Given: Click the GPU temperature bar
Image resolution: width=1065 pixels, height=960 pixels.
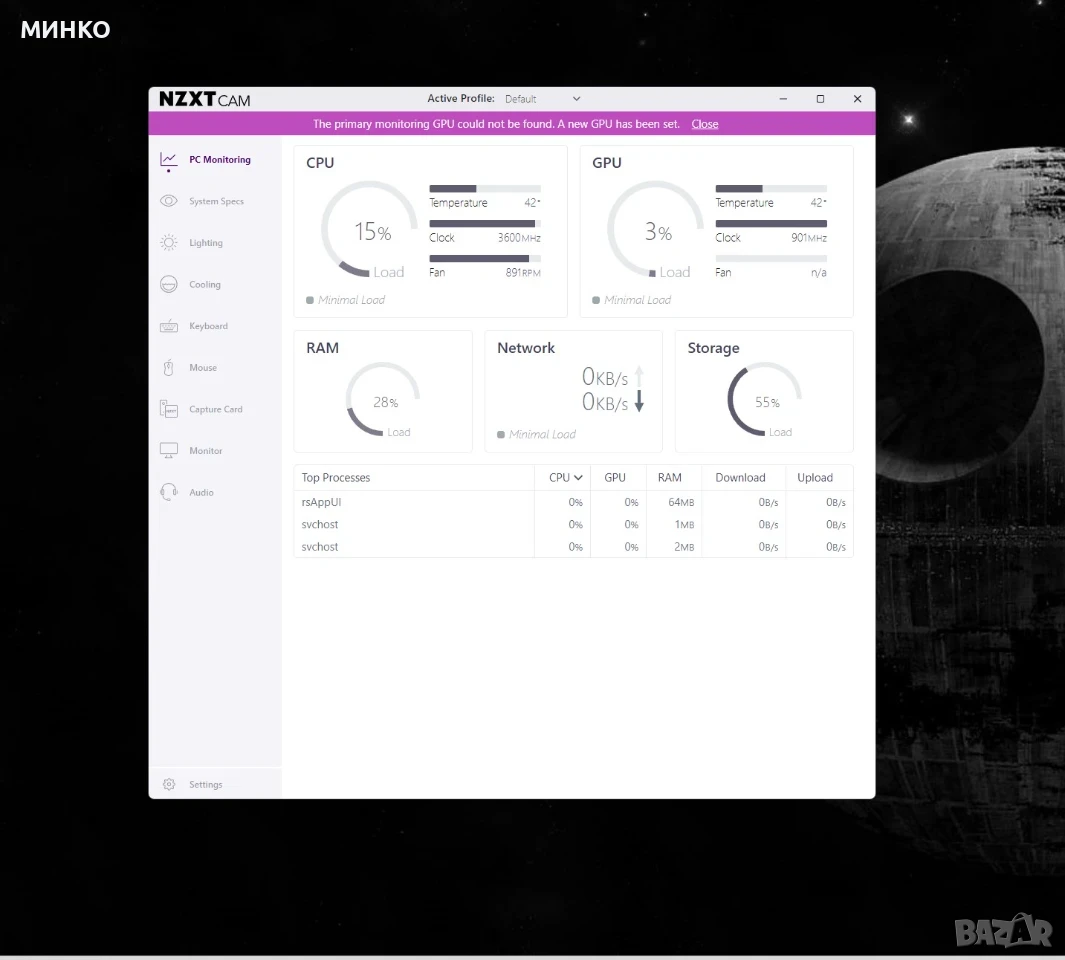Looking at the screenshot, I should pos(771,188).
